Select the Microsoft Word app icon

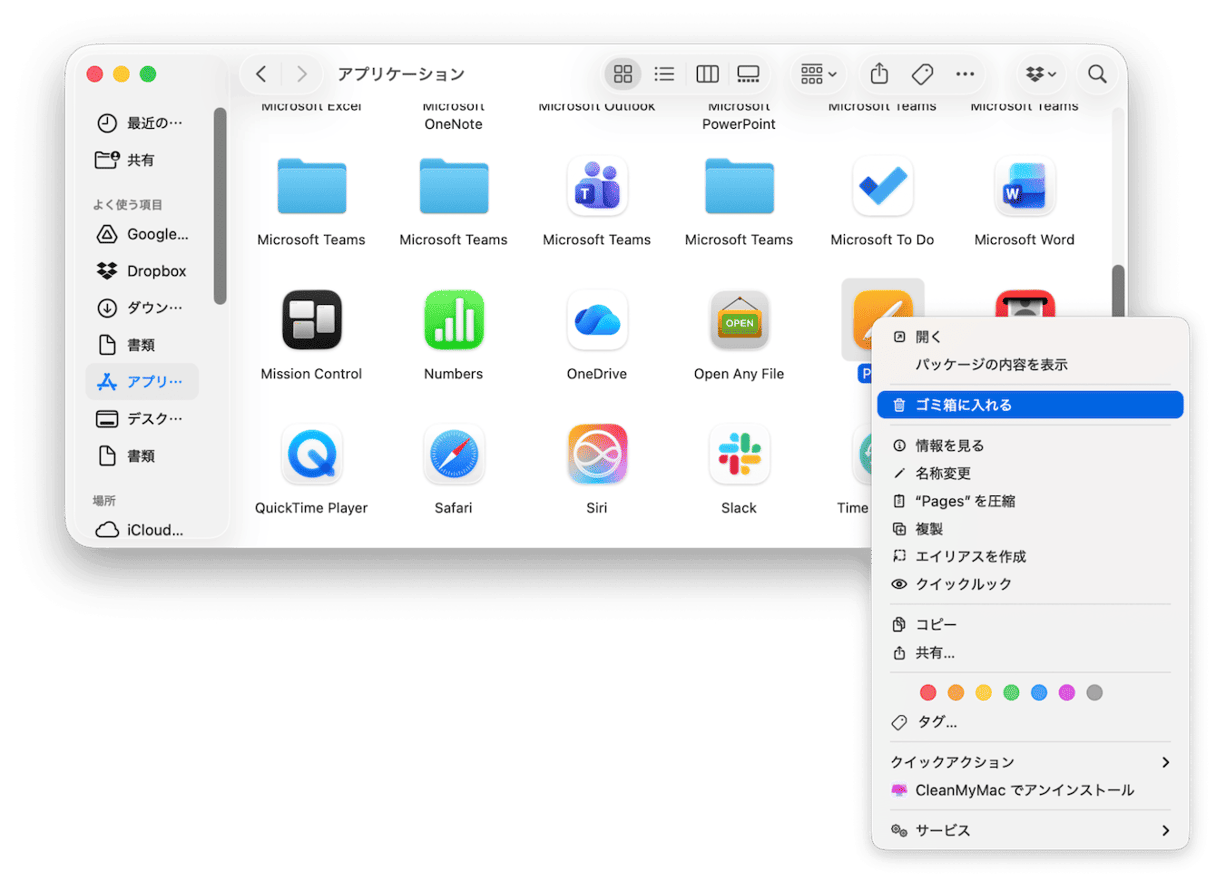[1025, 186]
